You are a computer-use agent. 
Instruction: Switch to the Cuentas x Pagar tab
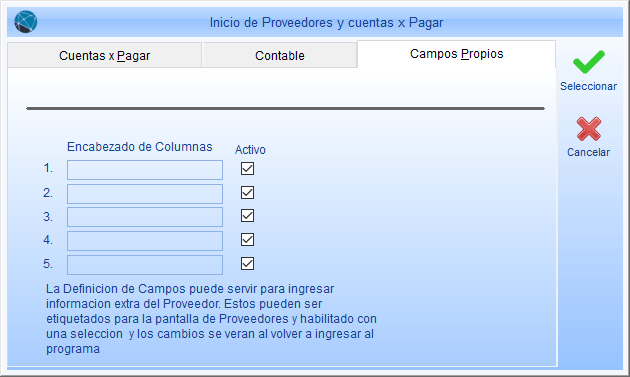pos(104,55)
